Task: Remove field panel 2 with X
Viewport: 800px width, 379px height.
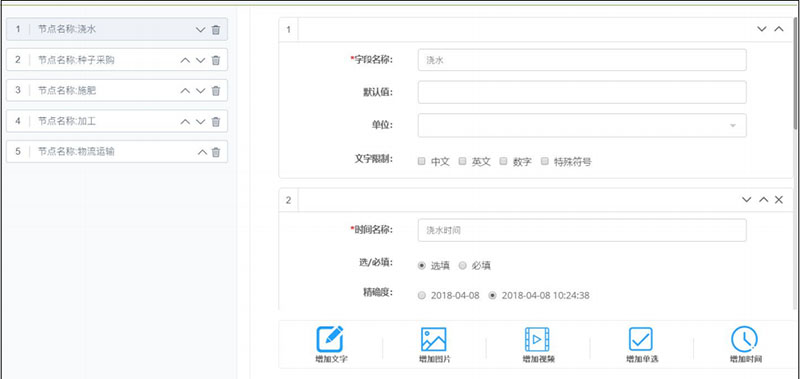Action: tap(779, 200)
